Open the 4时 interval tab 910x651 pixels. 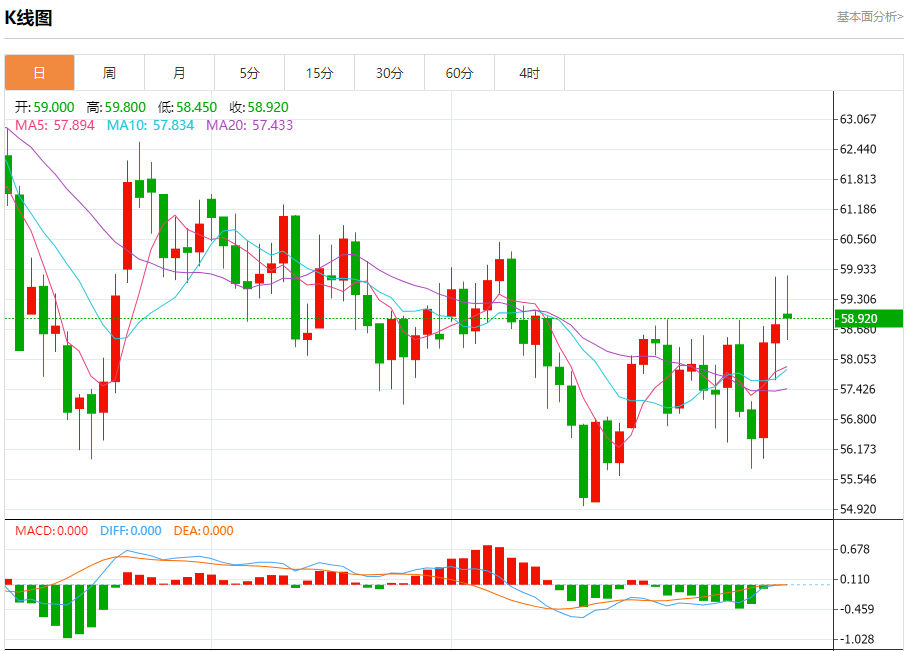[529, 73]
